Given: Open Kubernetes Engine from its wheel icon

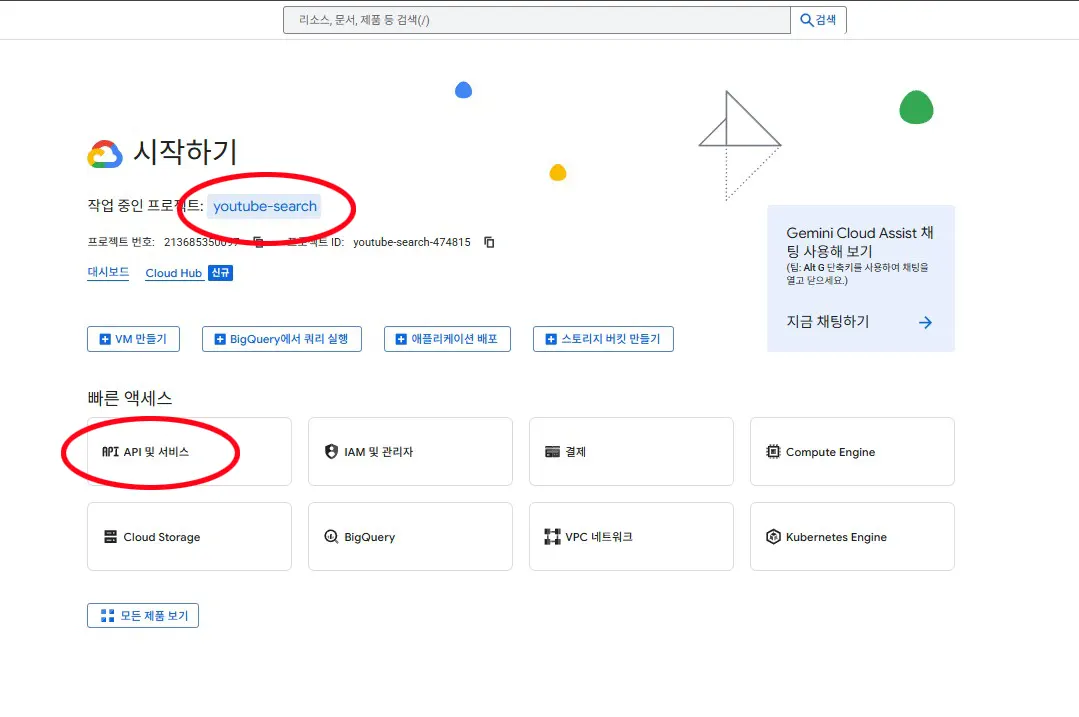Looking at the screenshot, I should tap(773, 536).
